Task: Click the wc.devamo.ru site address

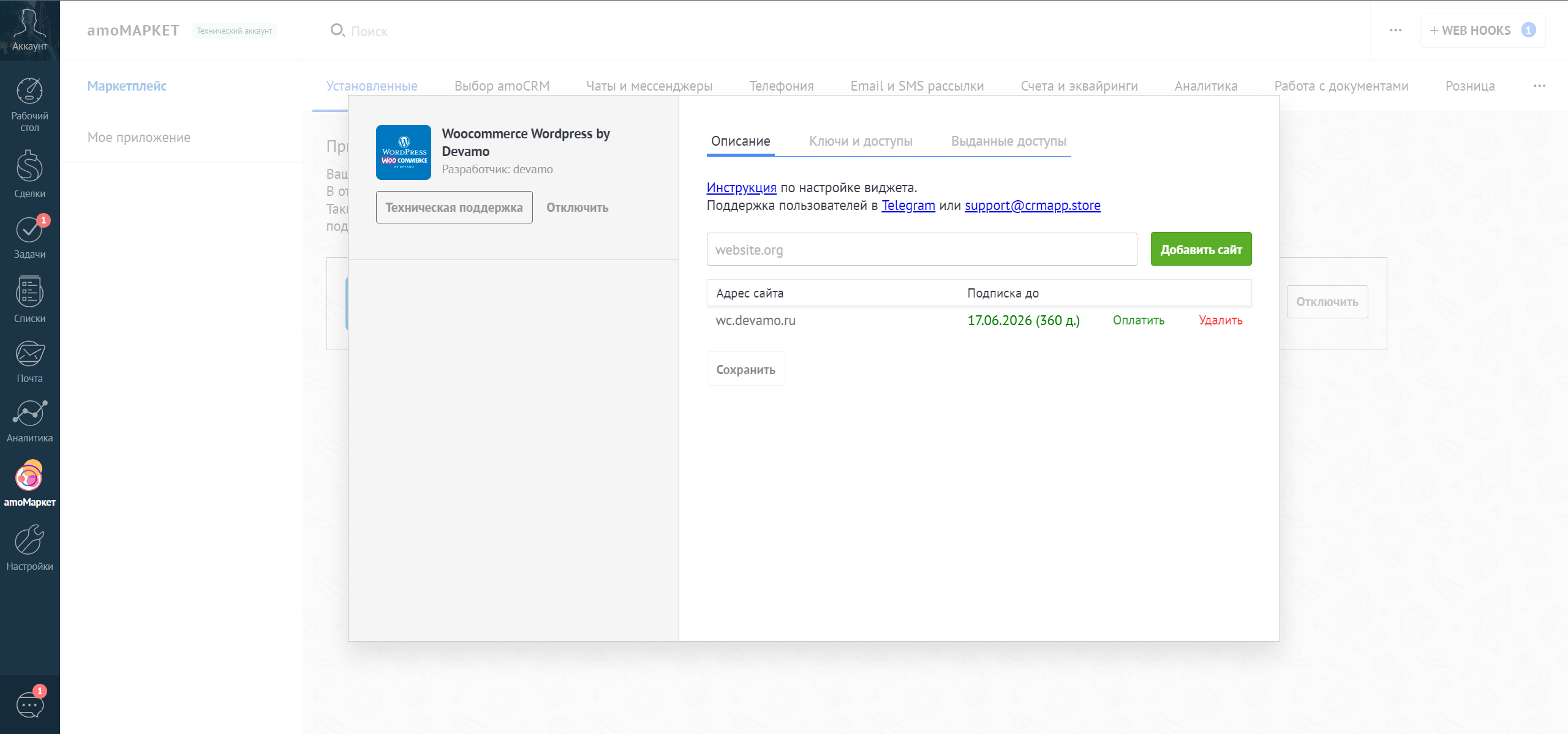Action: pos(755,320)
